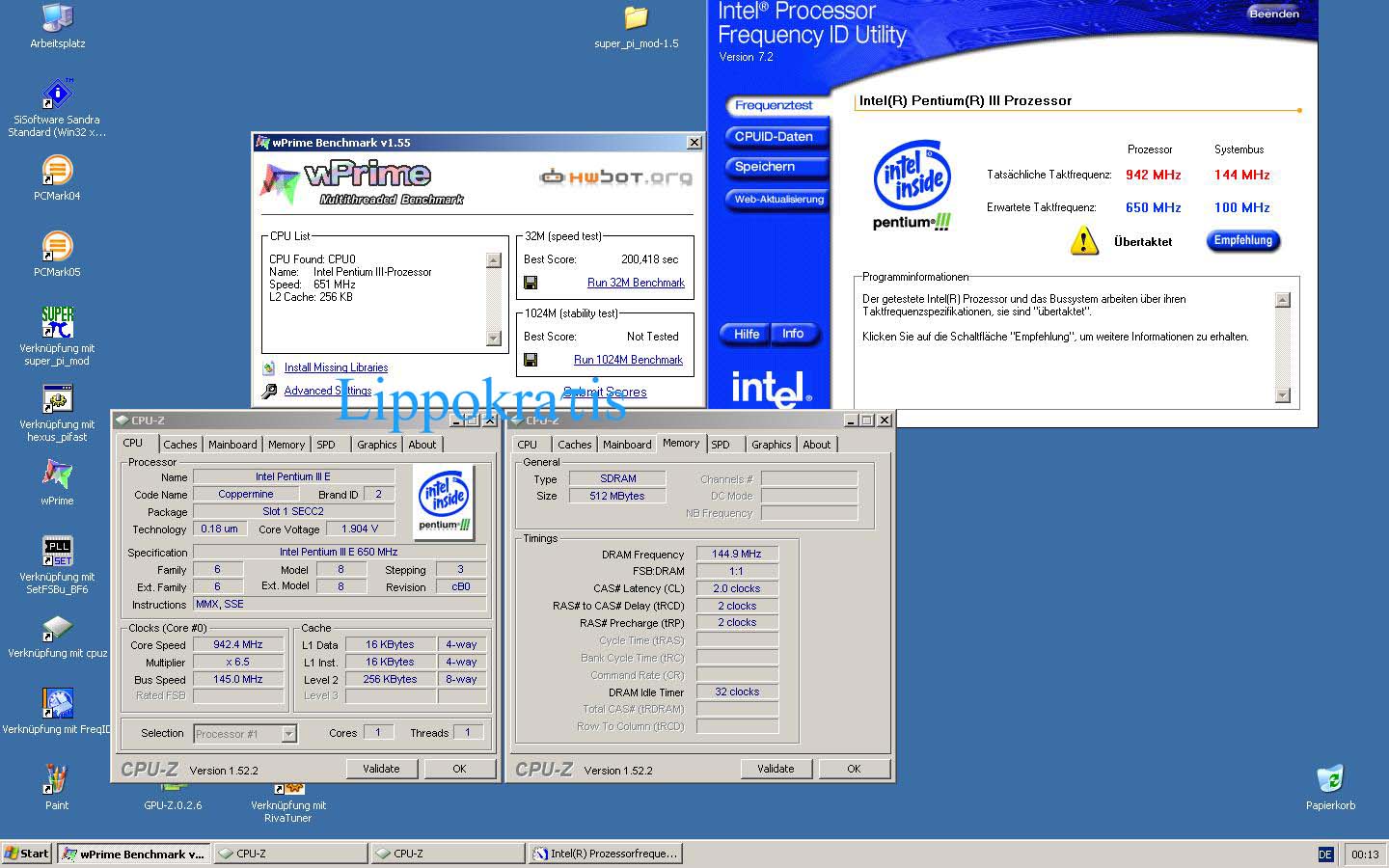Open the Arbeitsplatz desktop icon
The width and height of the screenshot is (1389, 868).
tap(58, 17)
